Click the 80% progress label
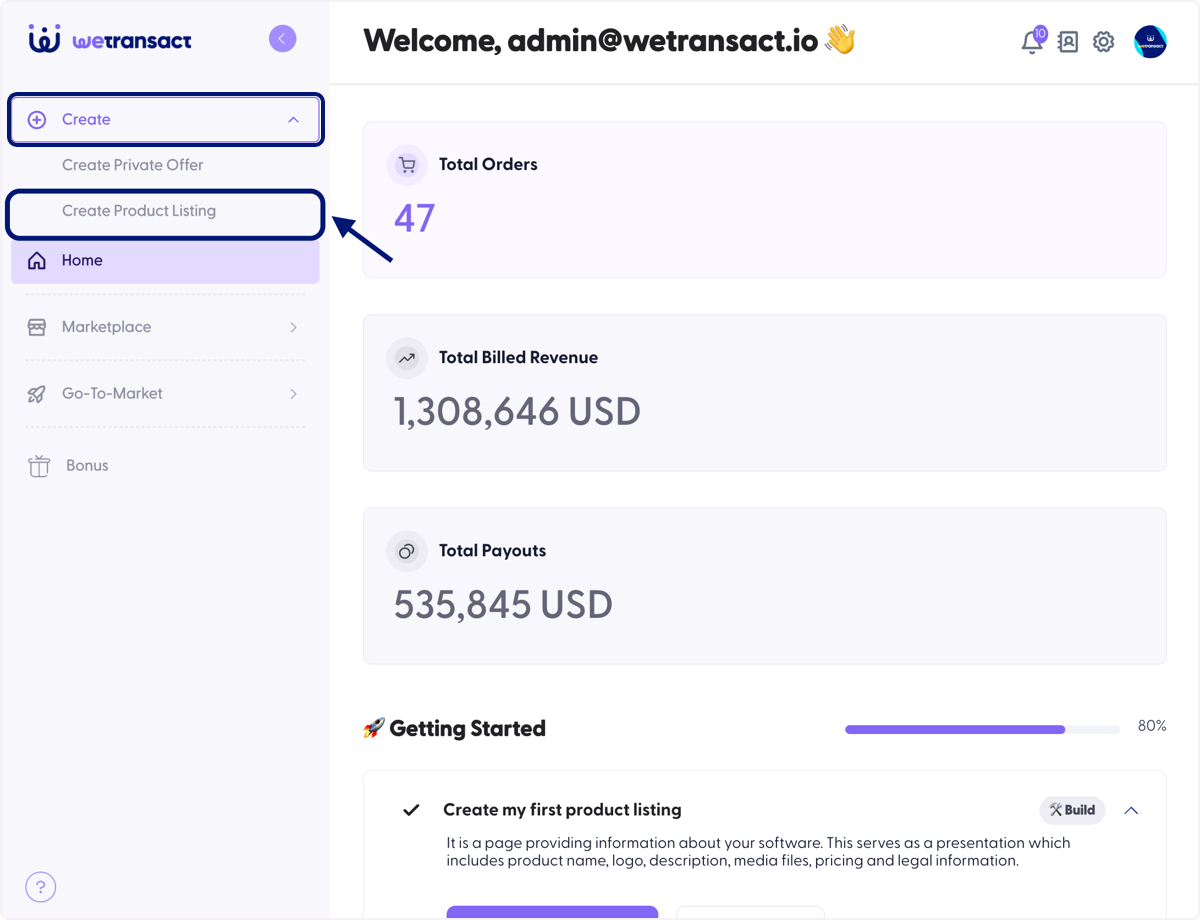 coord(1152,726)
